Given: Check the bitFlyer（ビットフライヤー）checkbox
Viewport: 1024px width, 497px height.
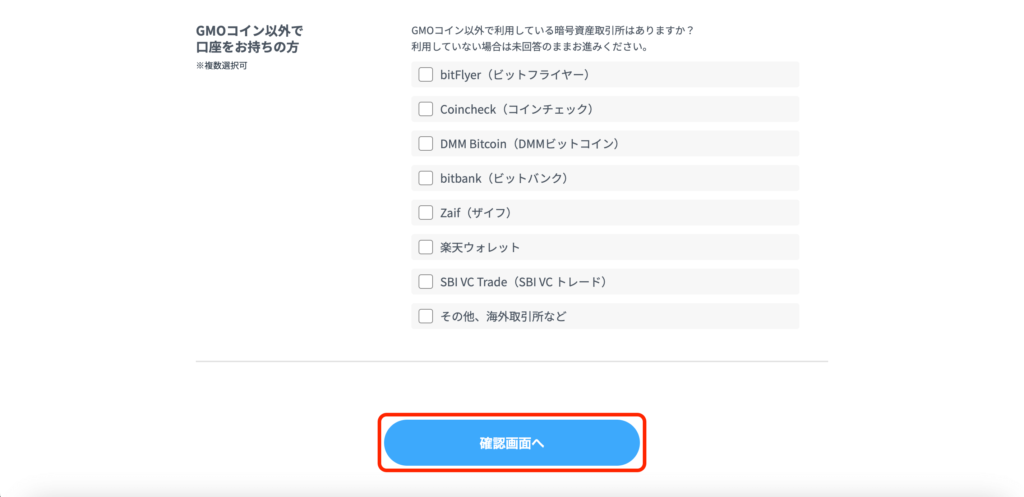Looking at the screenshot, I should (x=425, y=74).
